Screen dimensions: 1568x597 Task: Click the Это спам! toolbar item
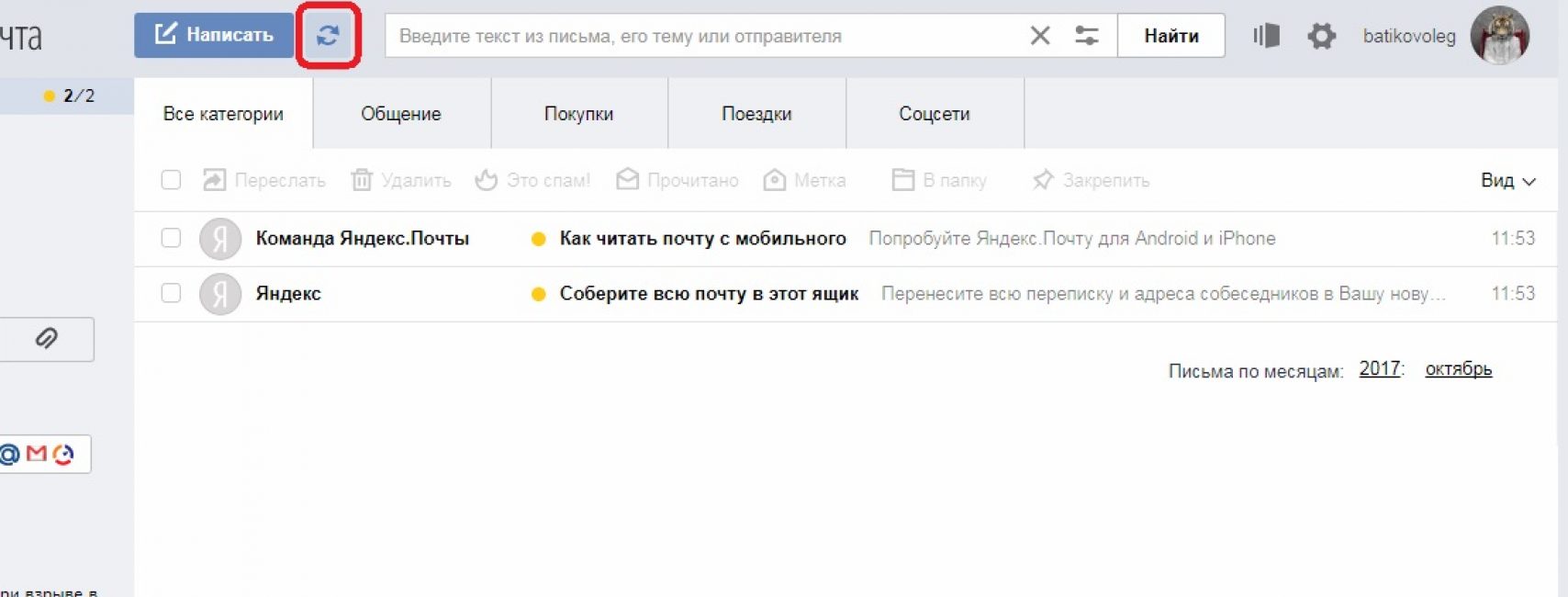(532, 180)
